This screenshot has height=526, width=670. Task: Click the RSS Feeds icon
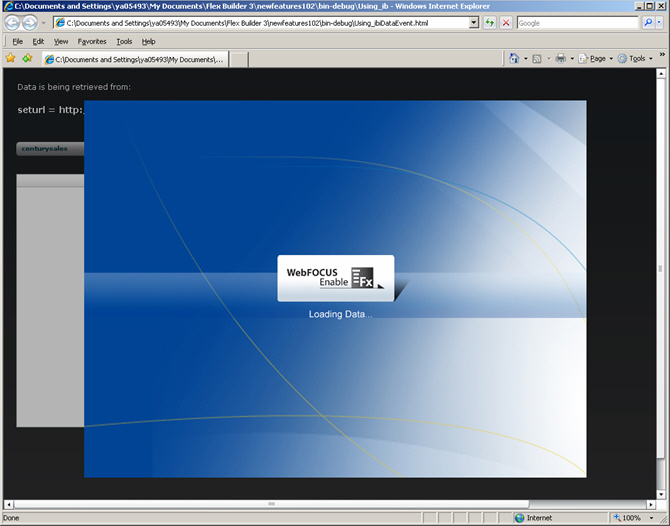(x=537, y=59)
